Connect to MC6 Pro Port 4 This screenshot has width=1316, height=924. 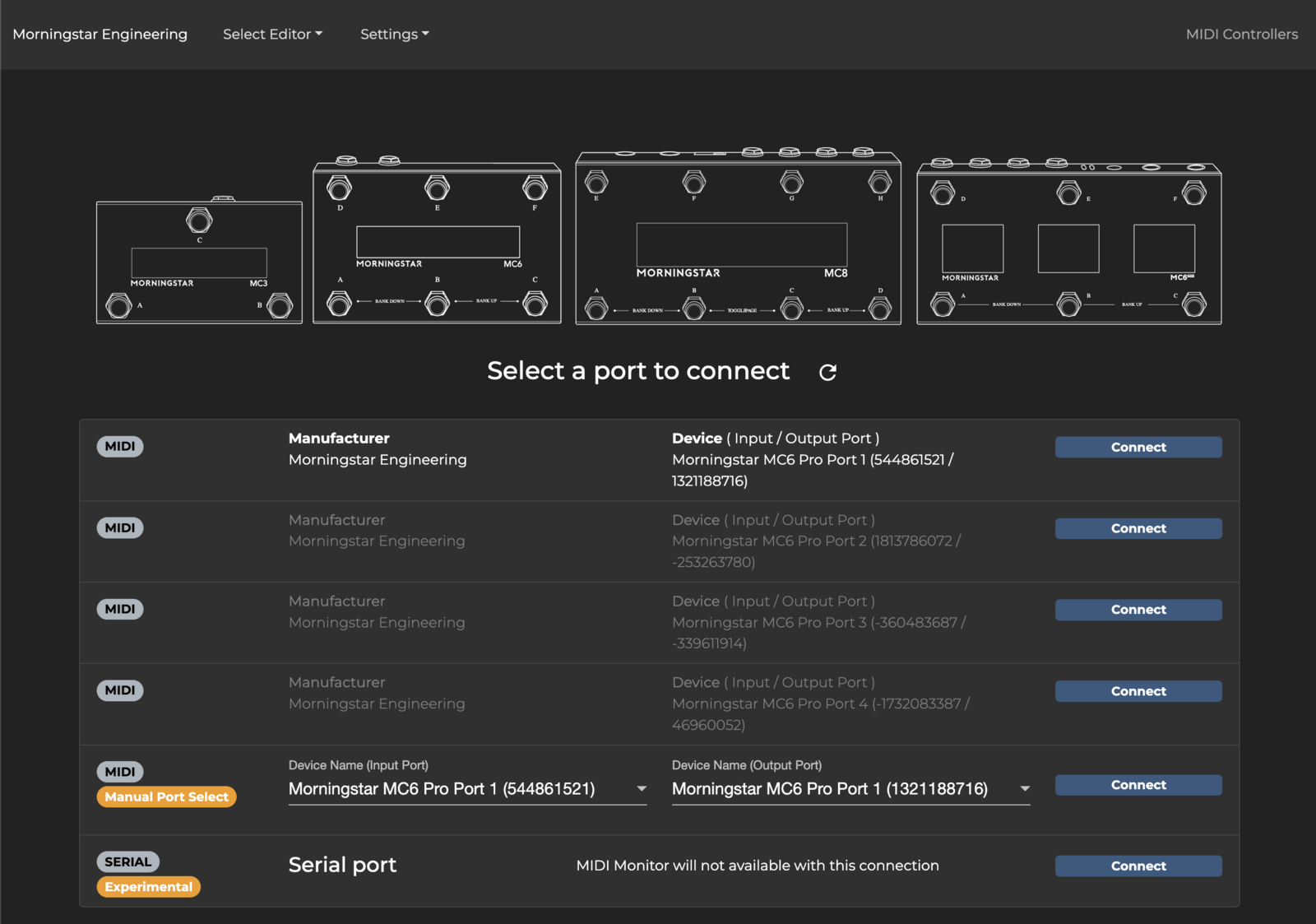(x=1138, y=691)
